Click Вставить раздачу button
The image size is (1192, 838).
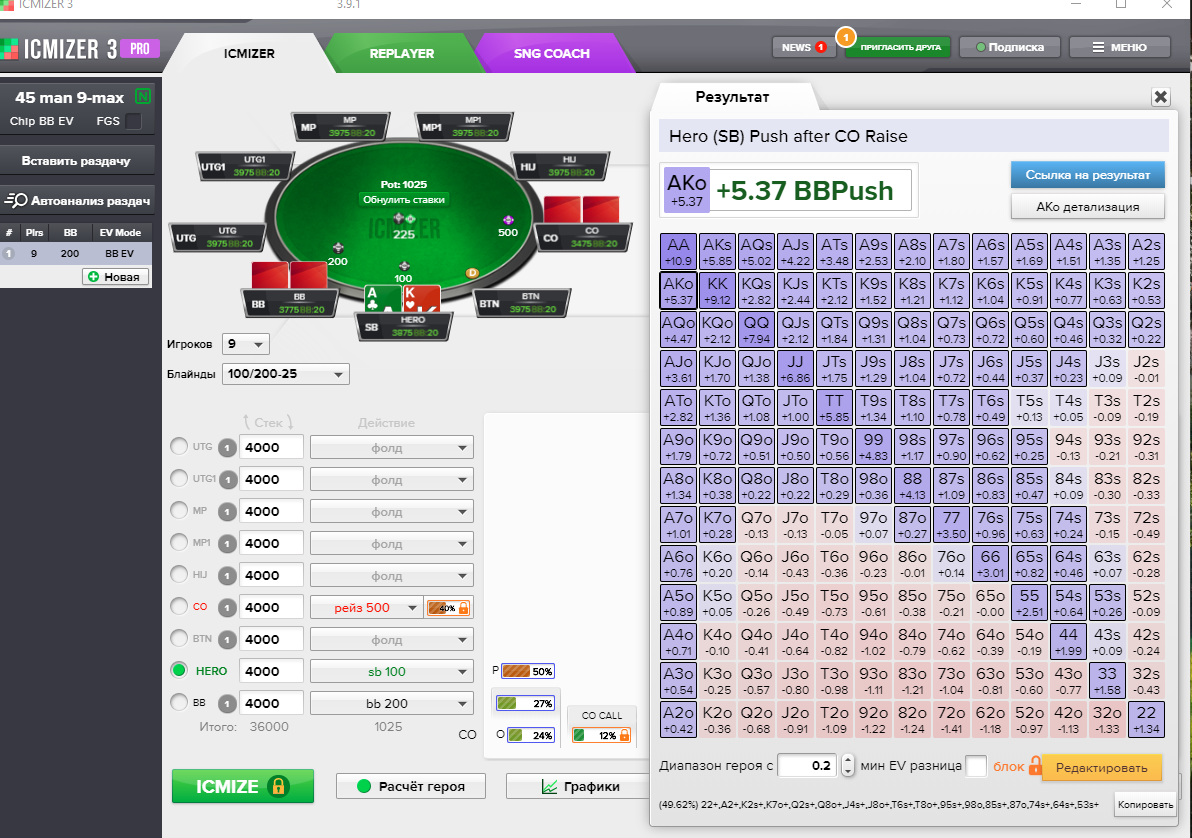(x=76, y=160)
